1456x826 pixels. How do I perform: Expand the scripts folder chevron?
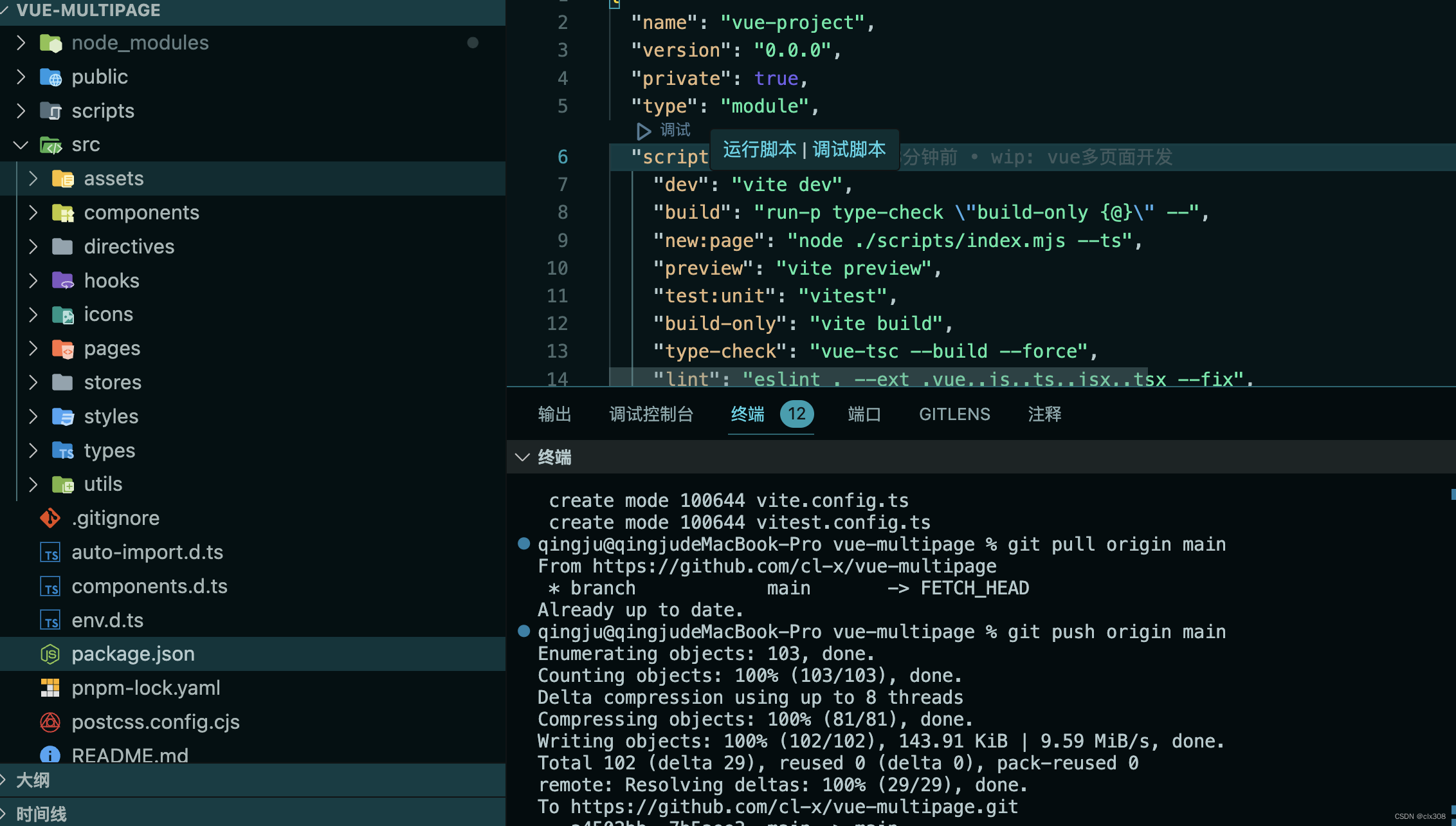(x=21, y=111)
